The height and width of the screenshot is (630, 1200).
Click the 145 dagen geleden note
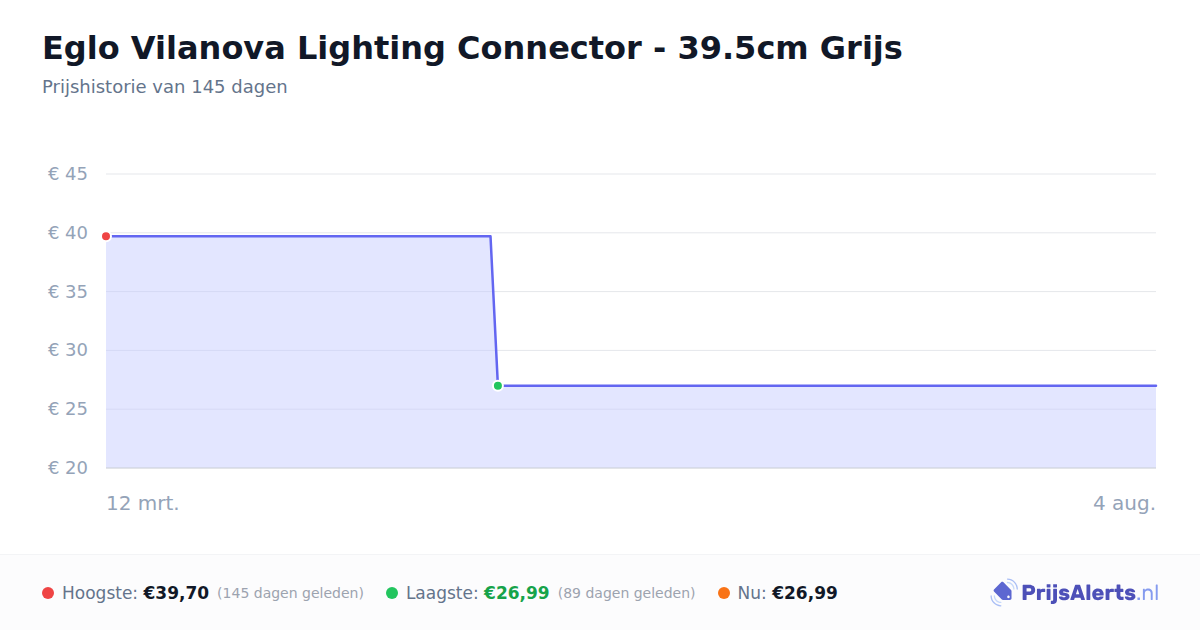point(290,593)
